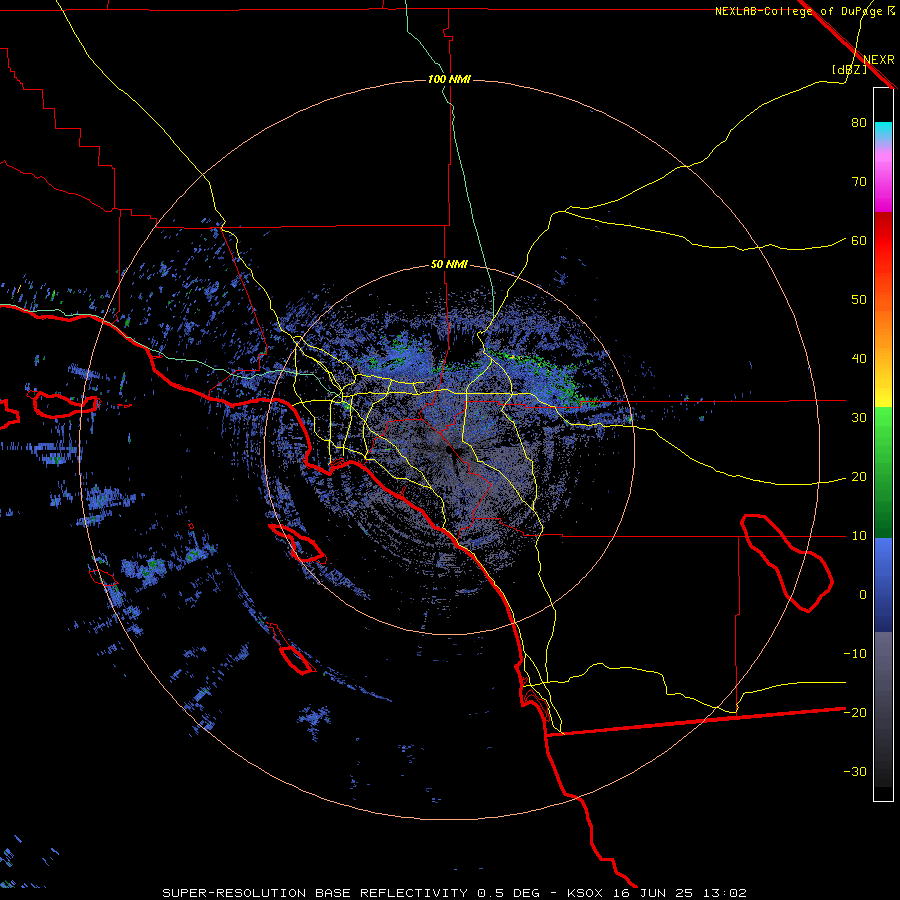Click the 13:02 timestamp

click(x=725, y=893)
